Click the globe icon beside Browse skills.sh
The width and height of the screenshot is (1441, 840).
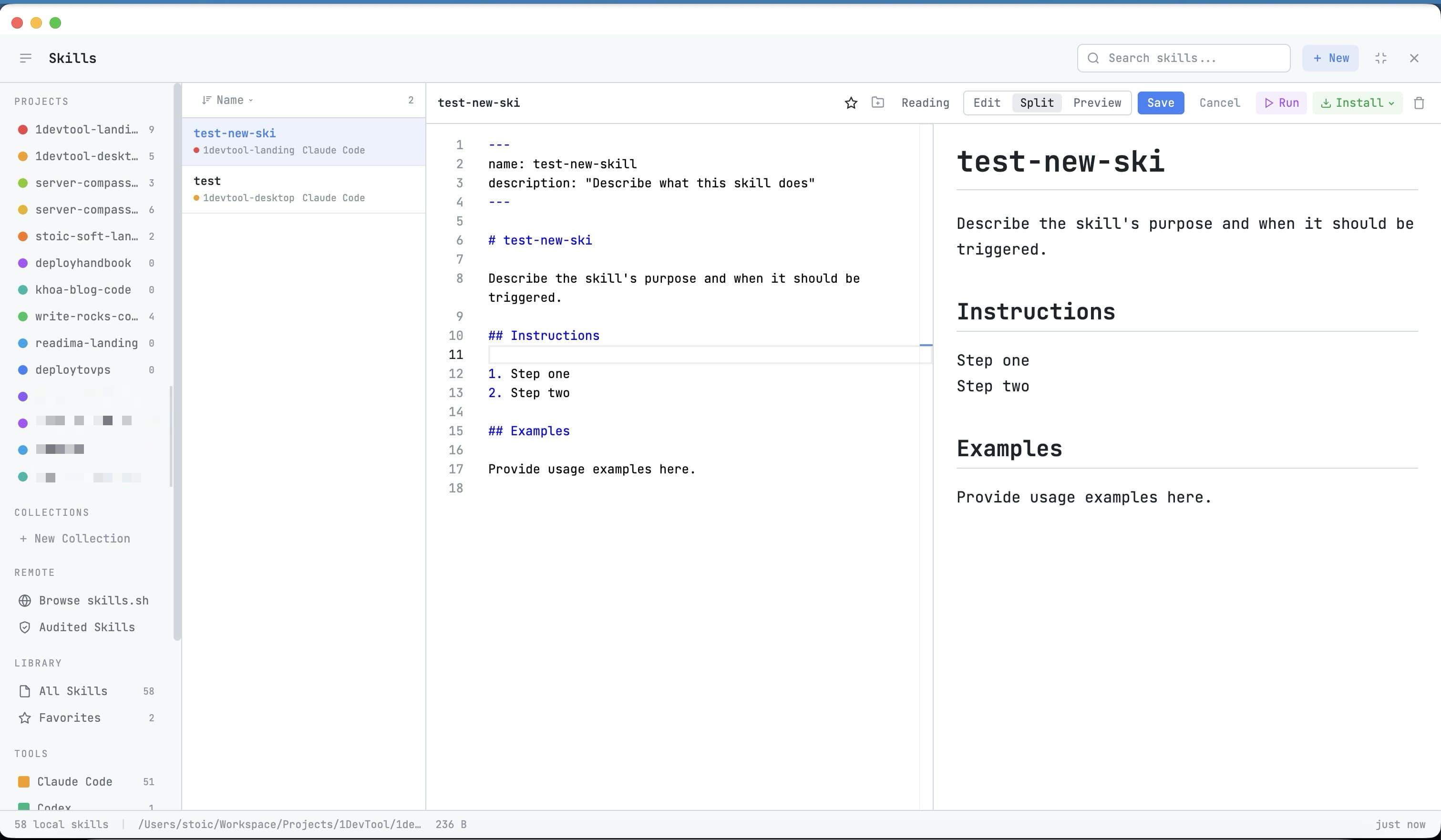25,600
